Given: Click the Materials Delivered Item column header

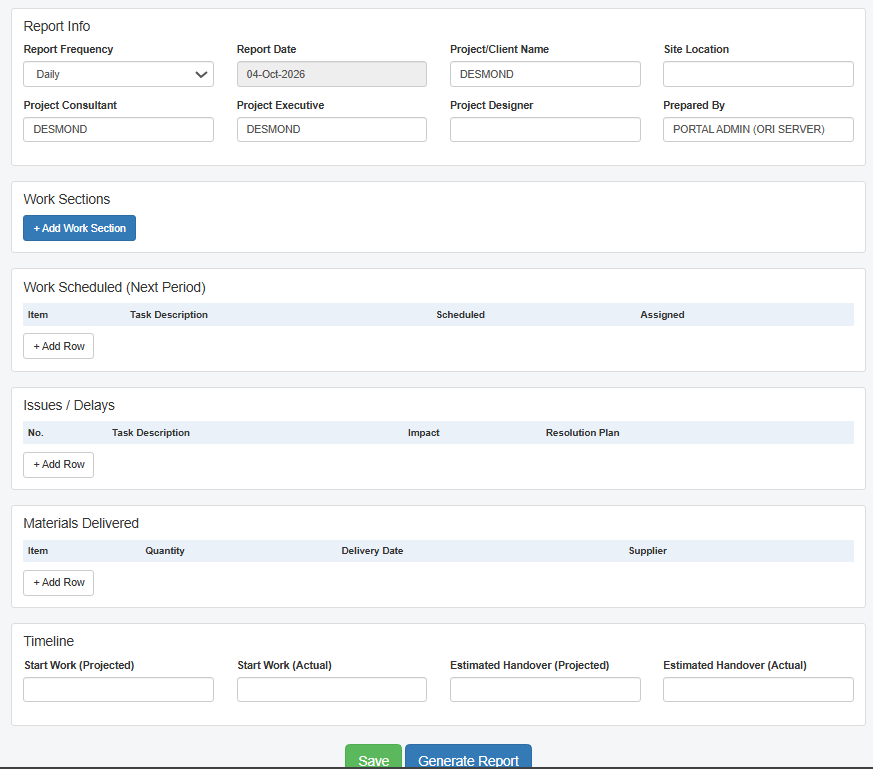Looking at the screenshot, I should [x=38, y=551].
